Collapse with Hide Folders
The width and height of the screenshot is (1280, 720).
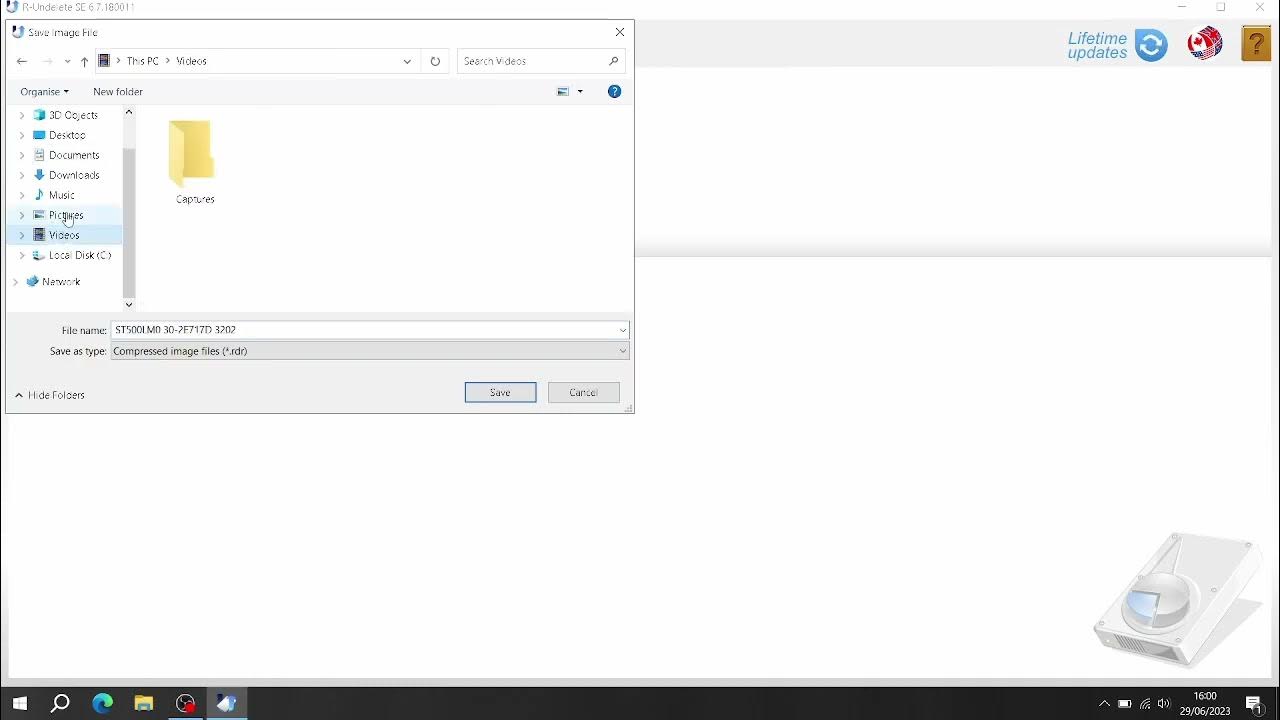49,395
